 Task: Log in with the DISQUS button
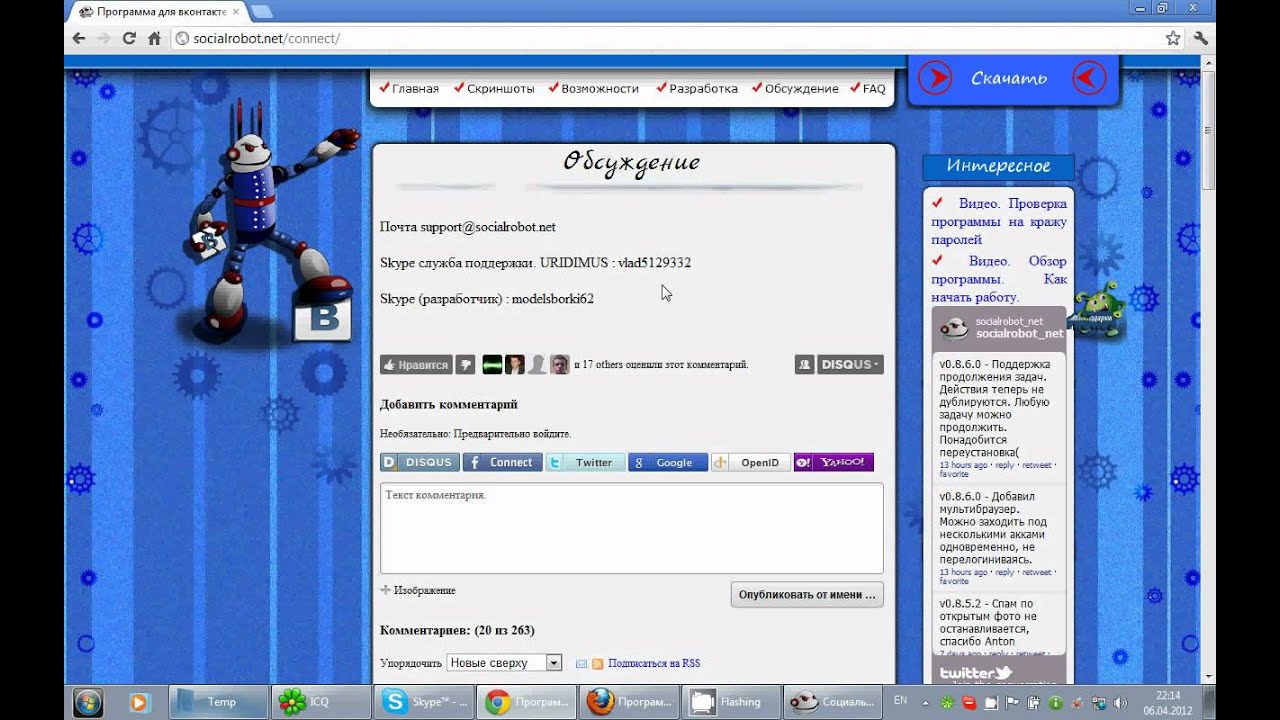pos(420,463)
